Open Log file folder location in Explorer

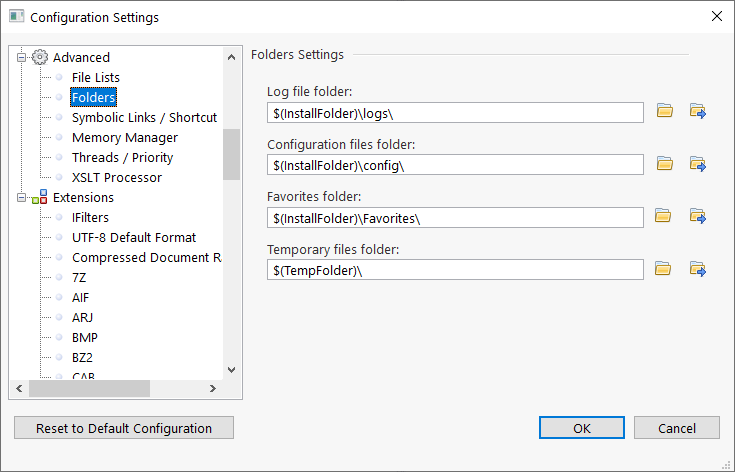(x=698, y=111)
